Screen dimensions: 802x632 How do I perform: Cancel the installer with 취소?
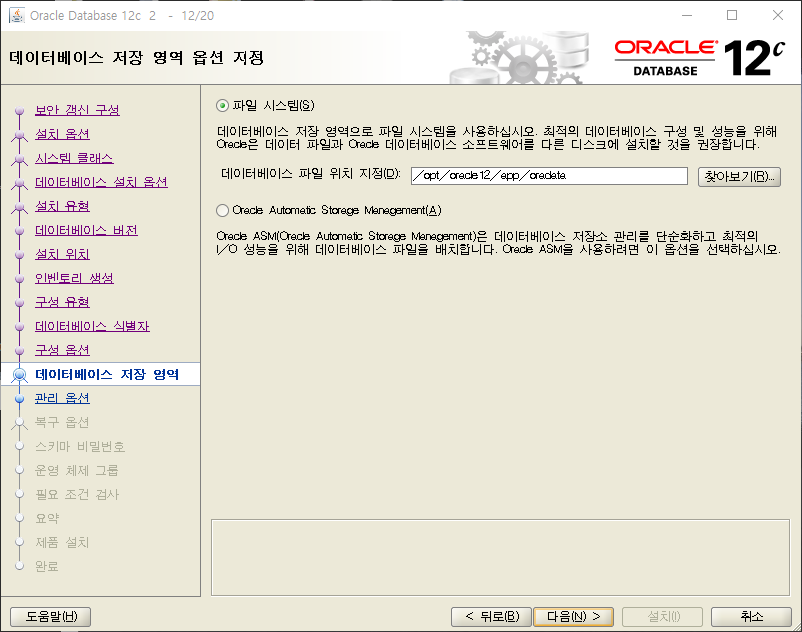click(x=751, y=617)
